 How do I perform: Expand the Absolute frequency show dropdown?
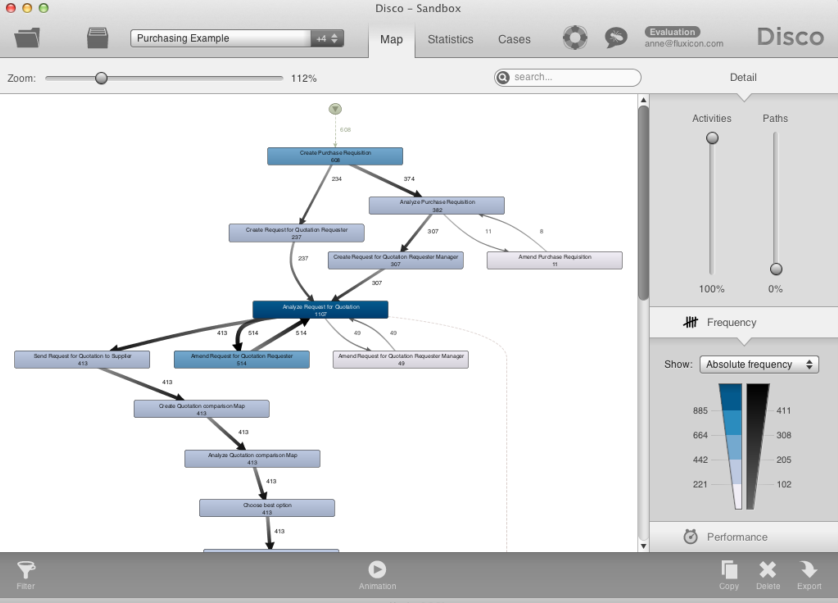tap(759, 365)
